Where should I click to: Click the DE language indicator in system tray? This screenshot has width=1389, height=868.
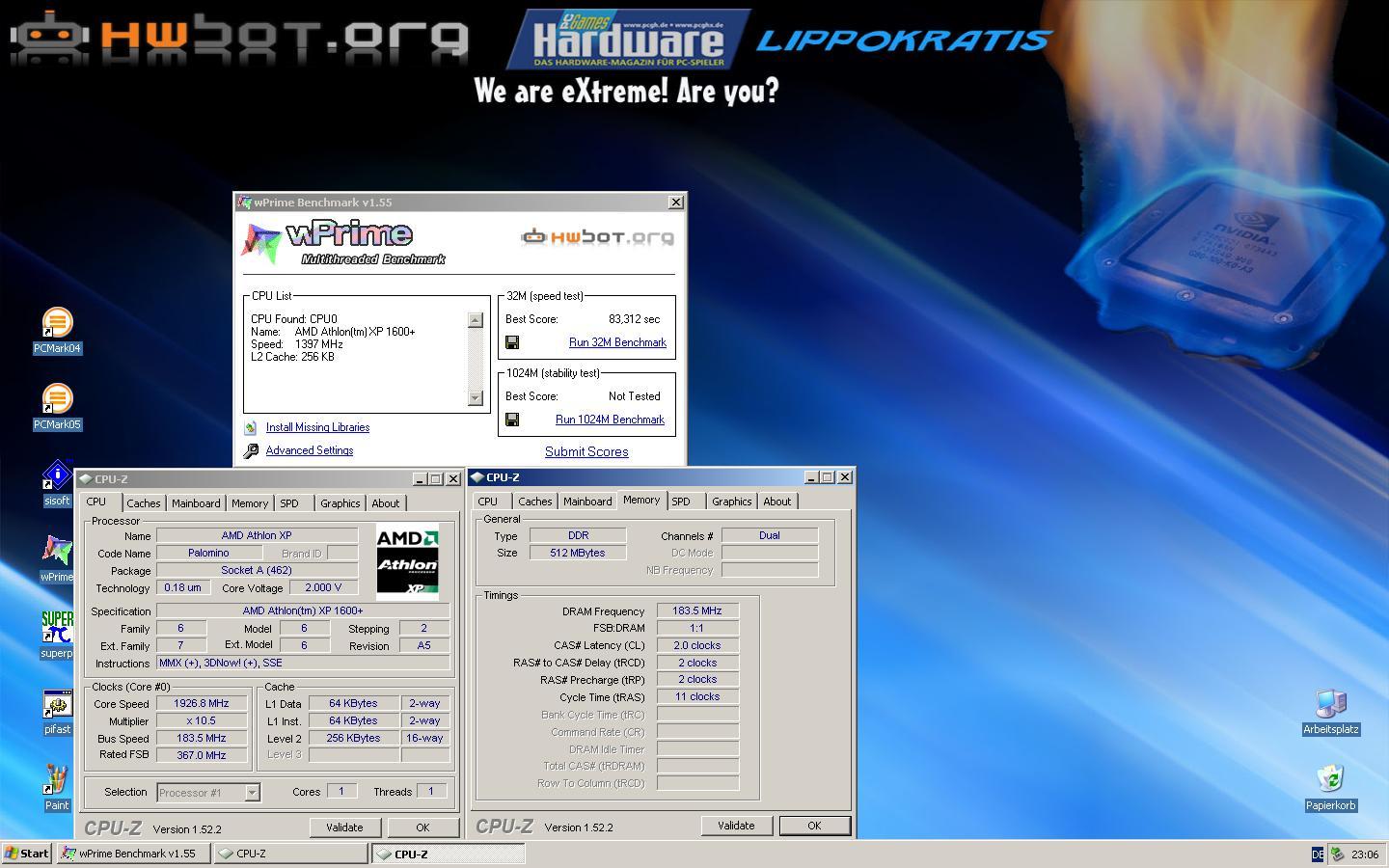[1318, 854]
